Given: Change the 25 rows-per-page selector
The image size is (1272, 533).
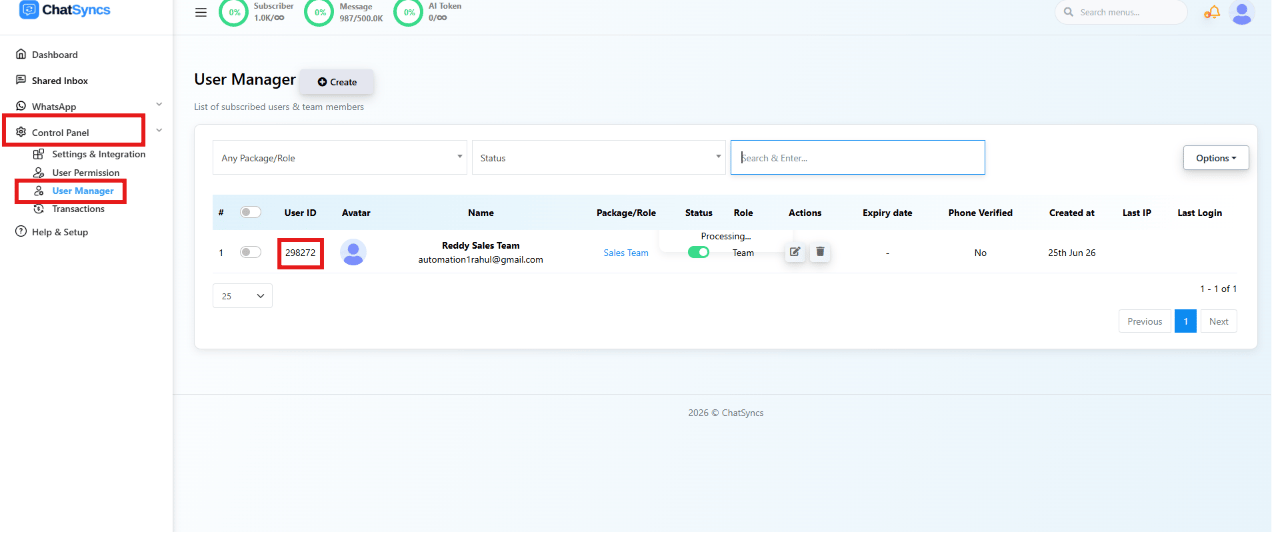Looking at the screenshot, I should click(x=243, y=296).
